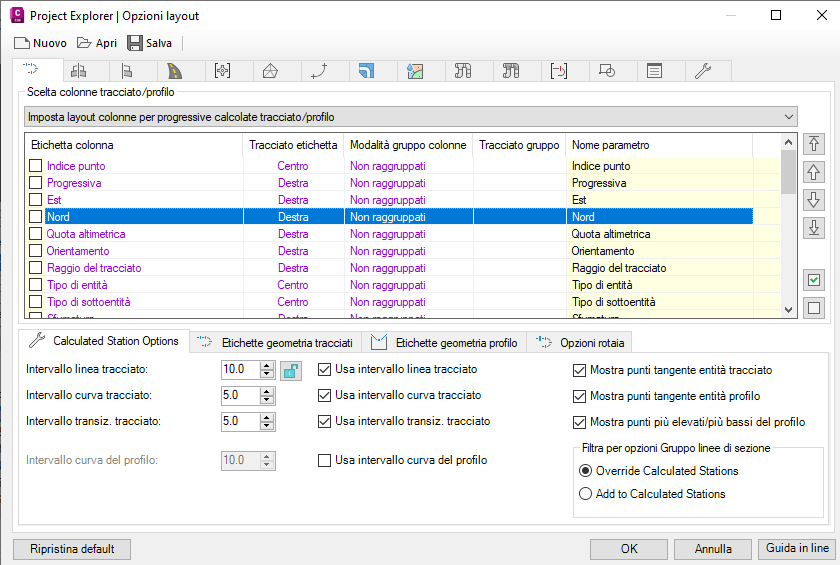Screen dimensions: 840x565
Task: Move selected column to the top
Action: 814,144
